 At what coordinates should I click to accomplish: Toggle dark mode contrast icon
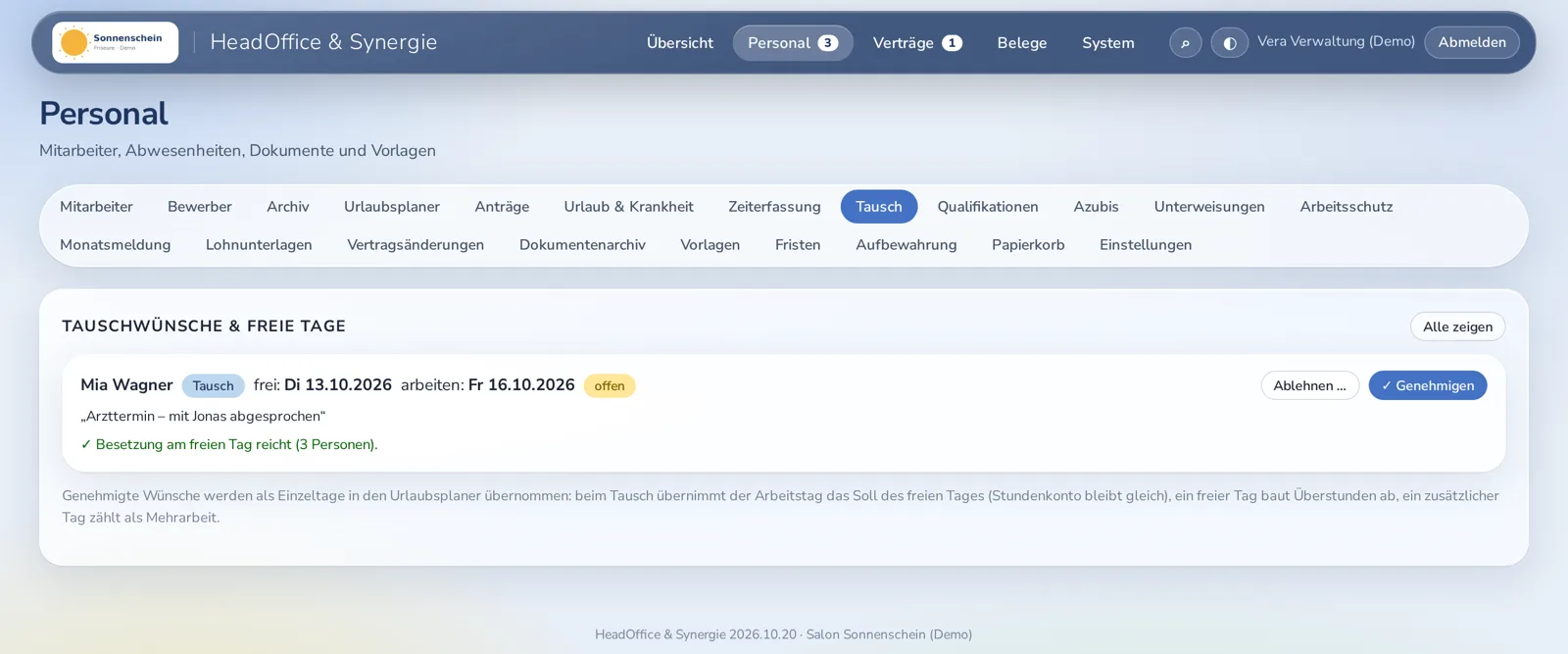coord(1229,42)
